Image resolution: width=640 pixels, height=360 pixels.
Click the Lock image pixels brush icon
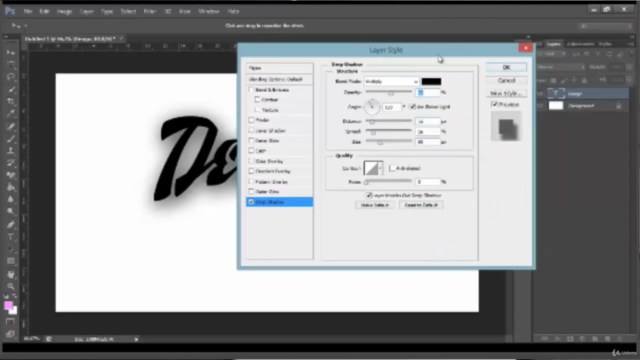(564, 80)
